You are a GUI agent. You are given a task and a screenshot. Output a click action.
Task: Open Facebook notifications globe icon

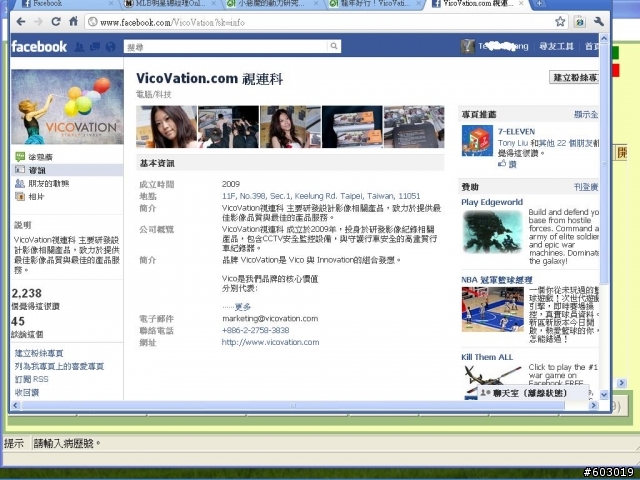tap(110, 47)
